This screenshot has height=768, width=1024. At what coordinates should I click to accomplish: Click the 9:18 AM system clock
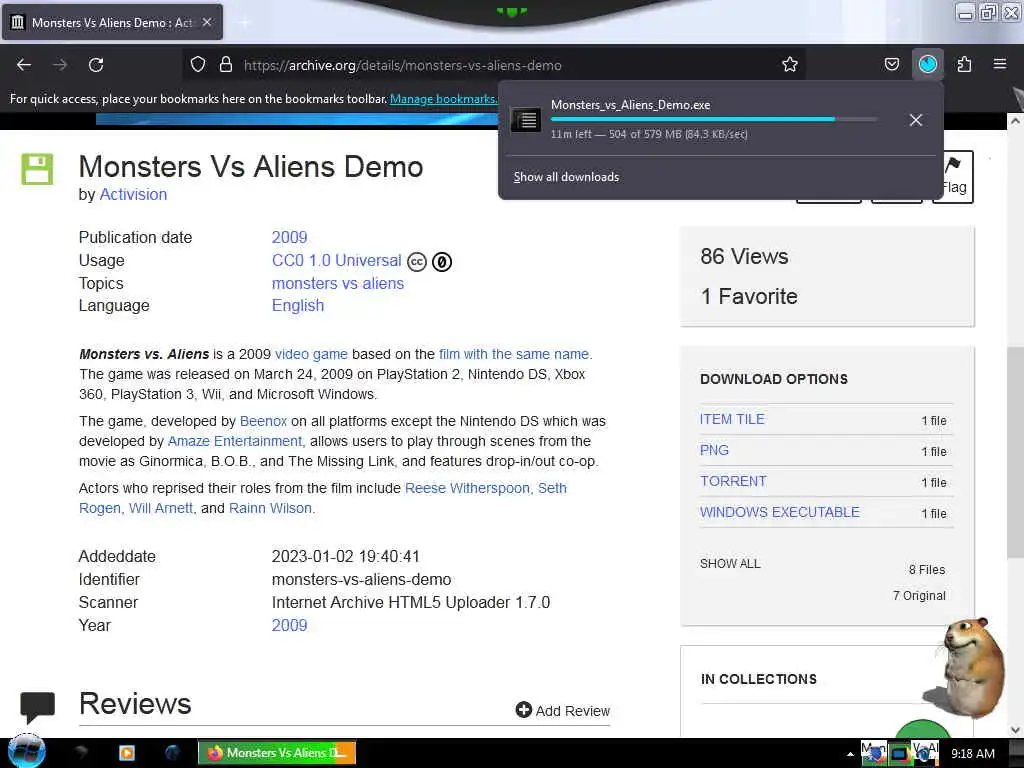(x=972, y=754)
